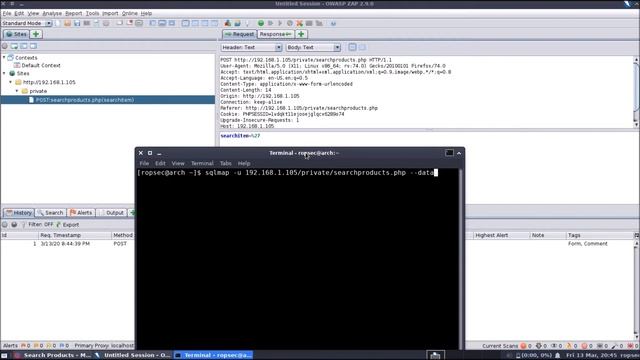The image size is (640, 360).
Task: Open Search Products browser taskbar item
Action: point(53,356)
